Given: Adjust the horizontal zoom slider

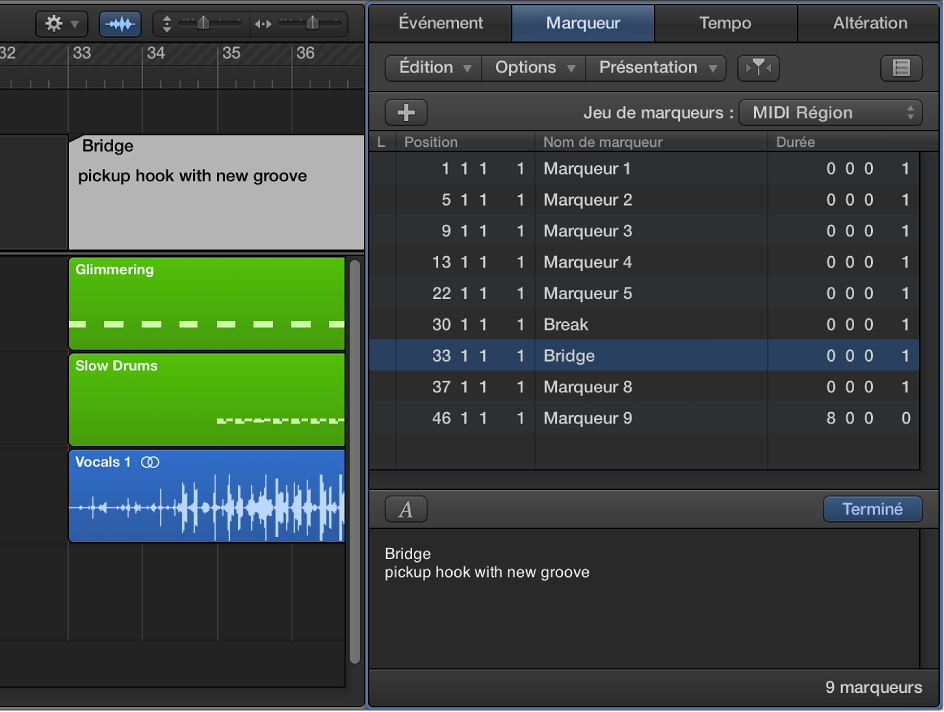Looking at the screenshot, I should pos(310,23).
